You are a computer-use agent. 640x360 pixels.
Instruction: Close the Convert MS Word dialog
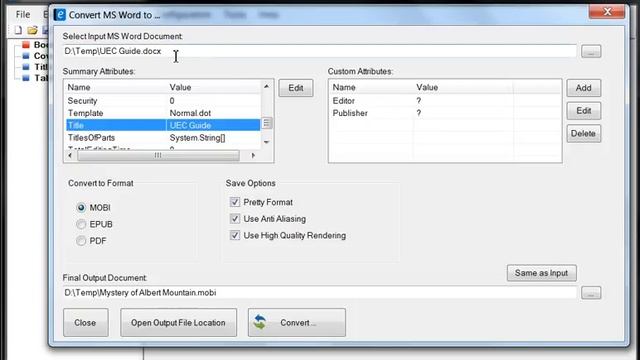(x=607, y=11)
